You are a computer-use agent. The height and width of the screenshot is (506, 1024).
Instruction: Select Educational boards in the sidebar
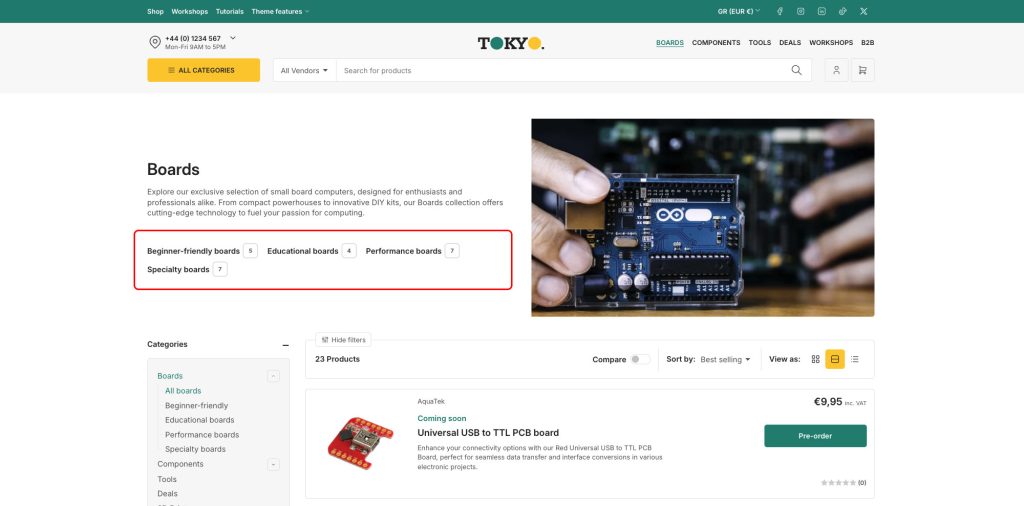coord(199,420)
